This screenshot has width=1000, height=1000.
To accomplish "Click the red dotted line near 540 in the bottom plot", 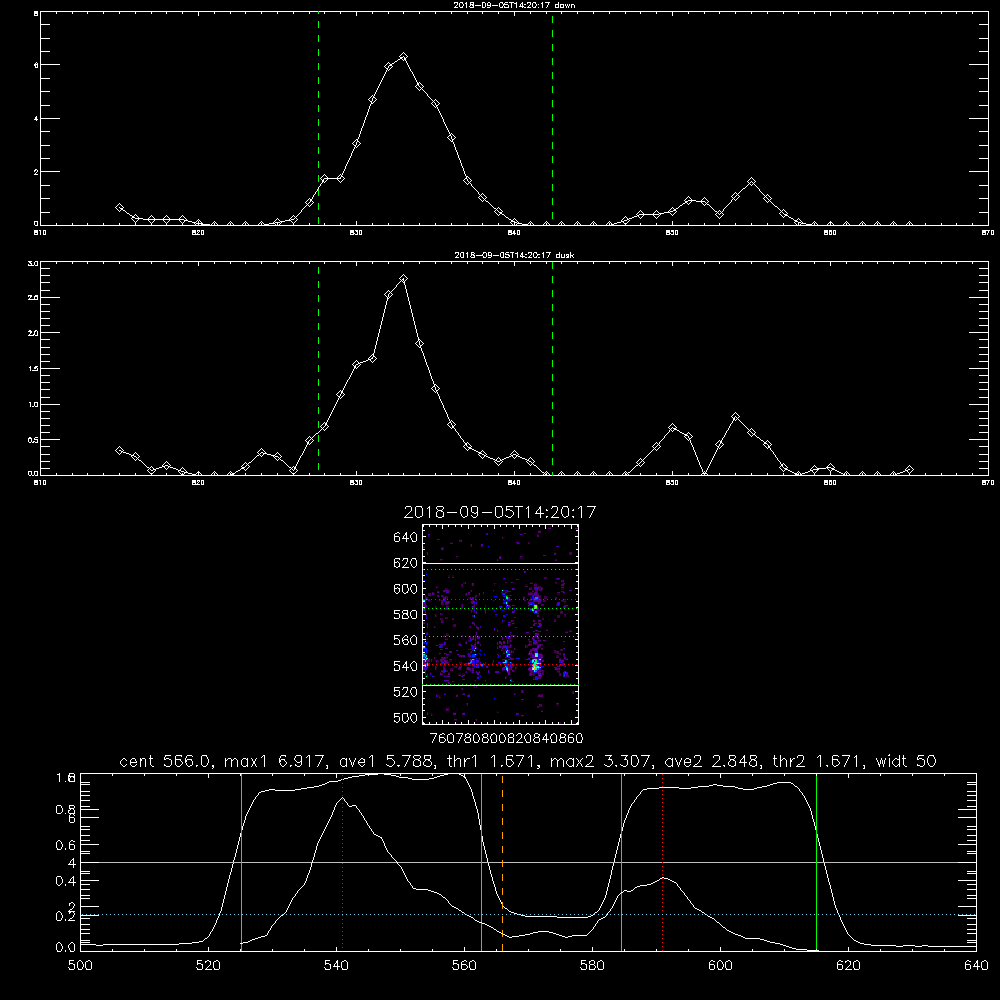I will [x=342, y=862].
